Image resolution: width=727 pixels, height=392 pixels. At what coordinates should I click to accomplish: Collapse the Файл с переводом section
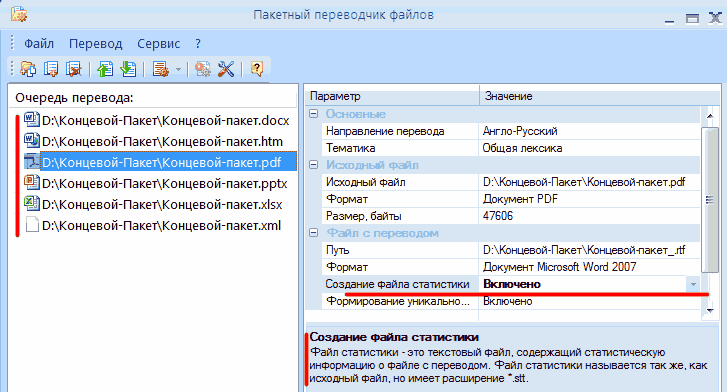click(314, 233)
